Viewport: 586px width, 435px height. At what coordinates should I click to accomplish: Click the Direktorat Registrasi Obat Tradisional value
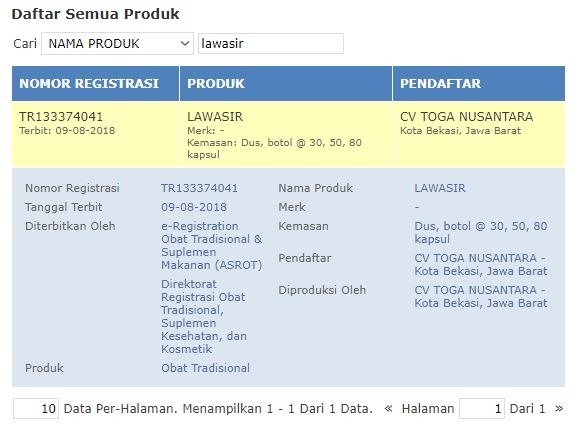[x=204, y=317]
